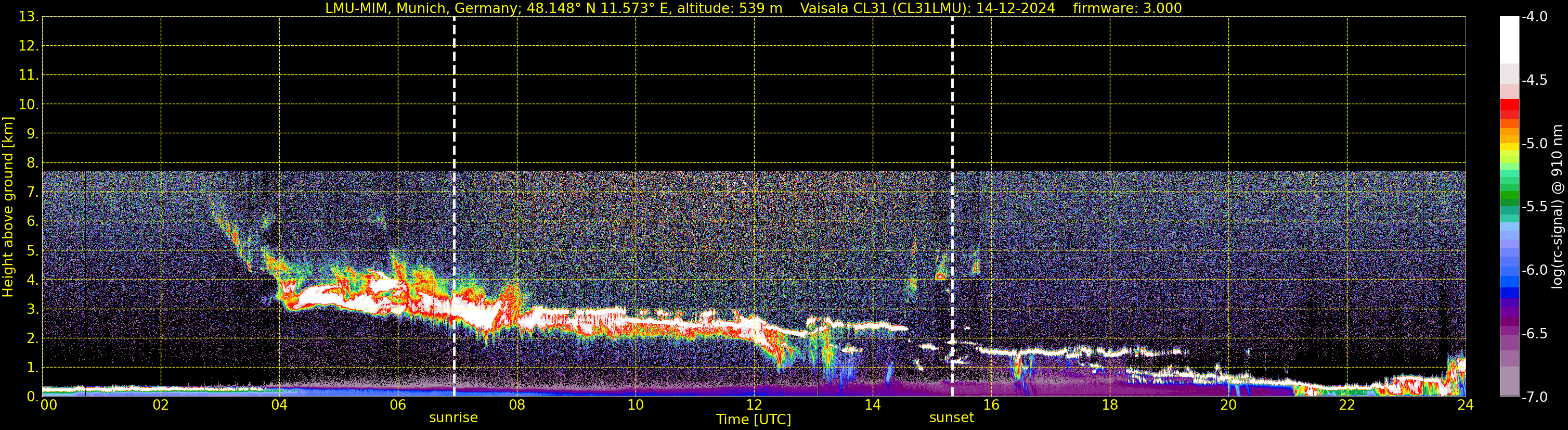Click the '12.' tick on the height axis
This screenshot has width=1568, height=430.
click(29, 46)
